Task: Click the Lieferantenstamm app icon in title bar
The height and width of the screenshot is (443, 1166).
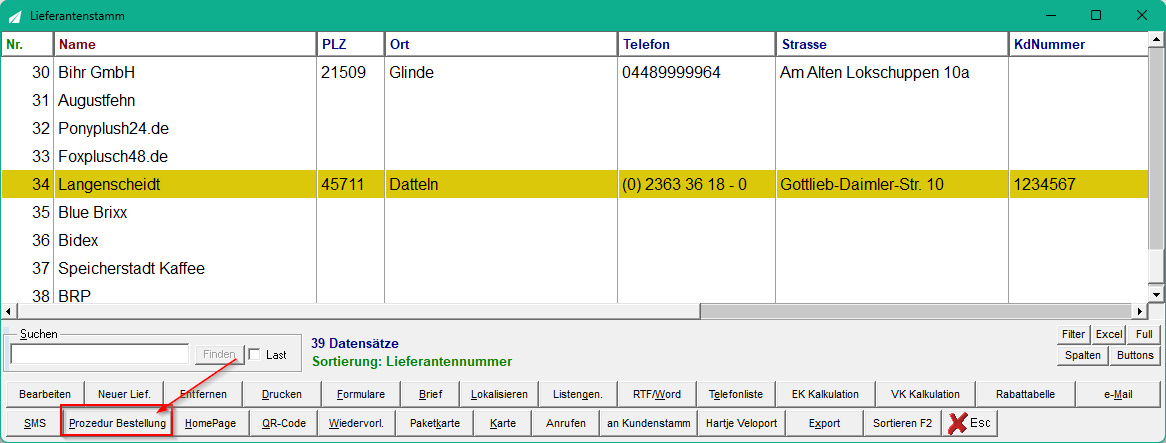Action: (x=14, y=16)
